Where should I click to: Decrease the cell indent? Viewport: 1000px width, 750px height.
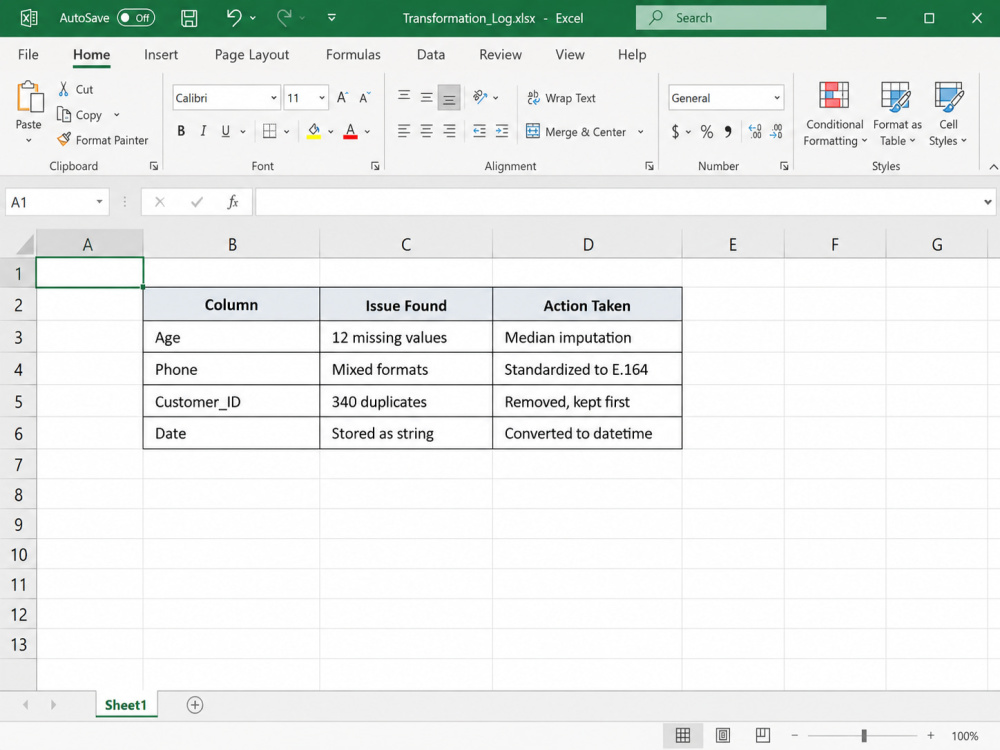480,131
